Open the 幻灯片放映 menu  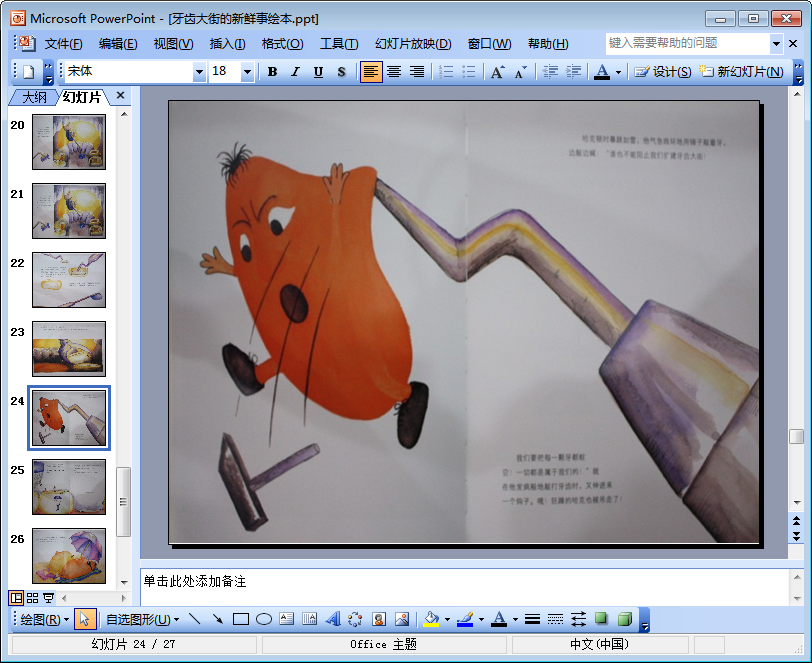pyautogui.click(x=413, y=44)
